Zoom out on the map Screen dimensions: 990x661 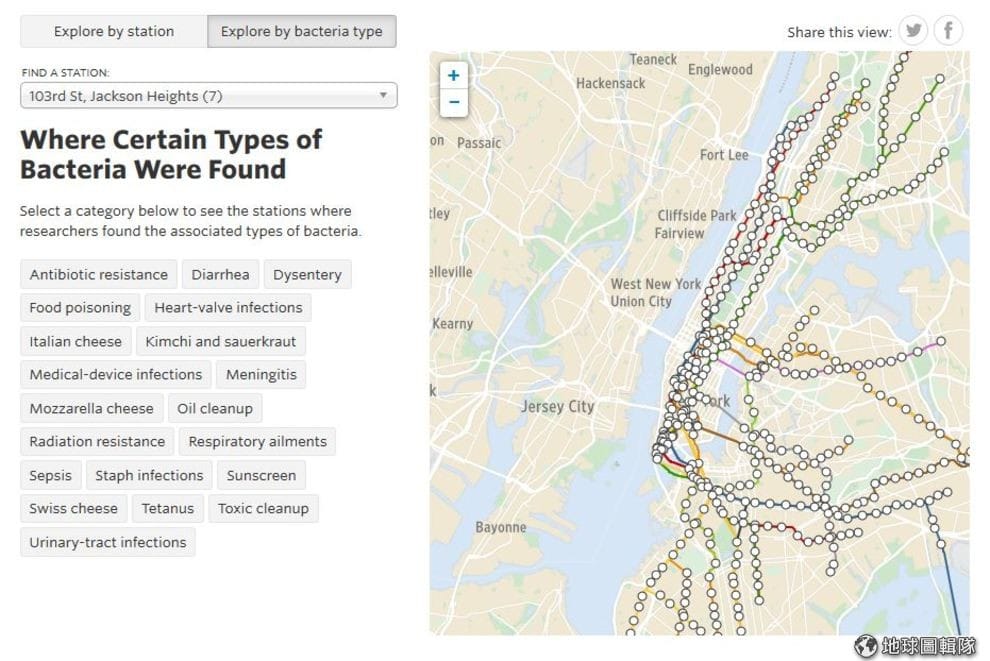coord(453,102)
